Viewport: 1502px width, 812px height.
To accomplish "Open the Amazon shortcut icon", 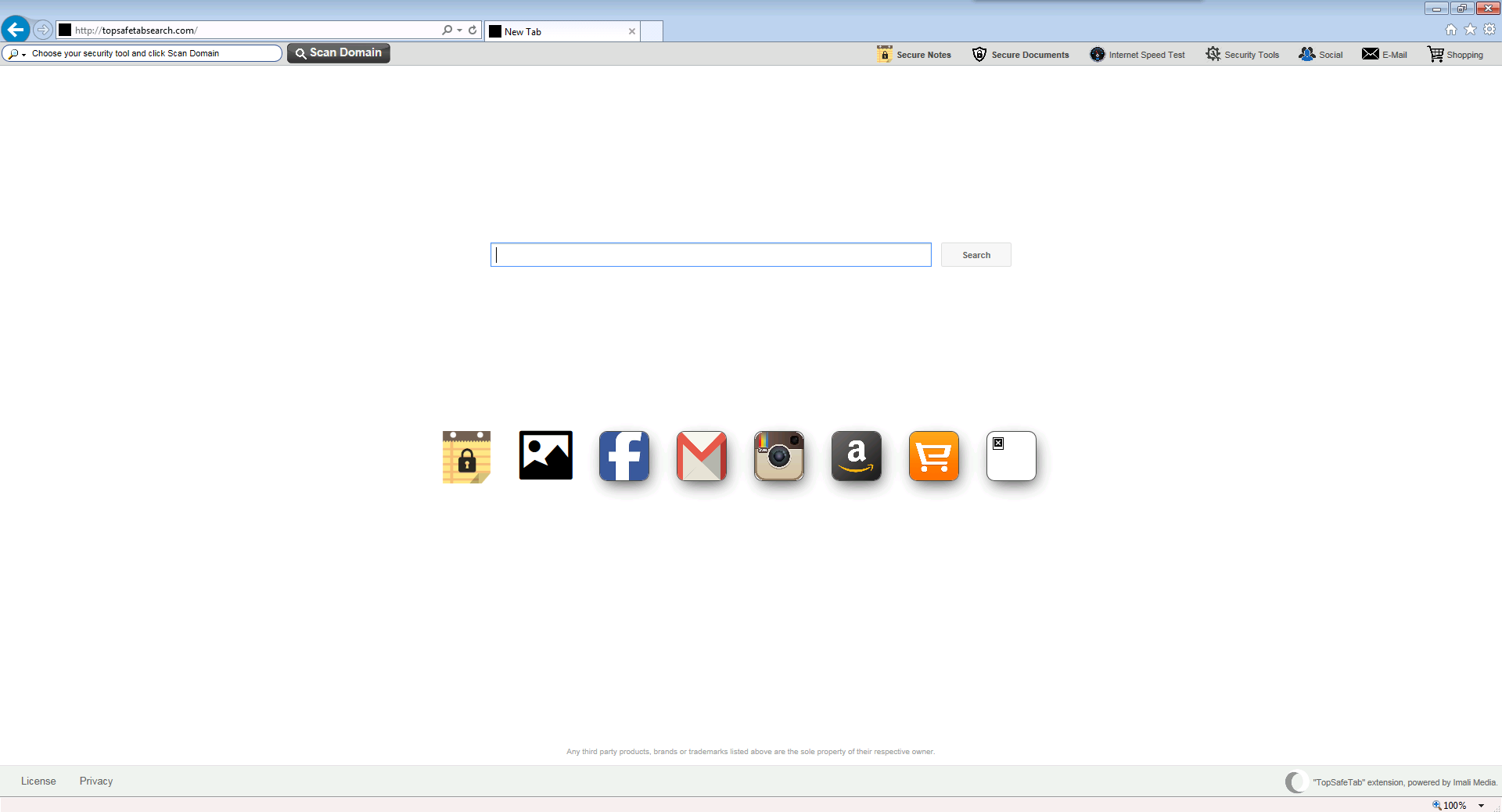I will coord(857,456).
